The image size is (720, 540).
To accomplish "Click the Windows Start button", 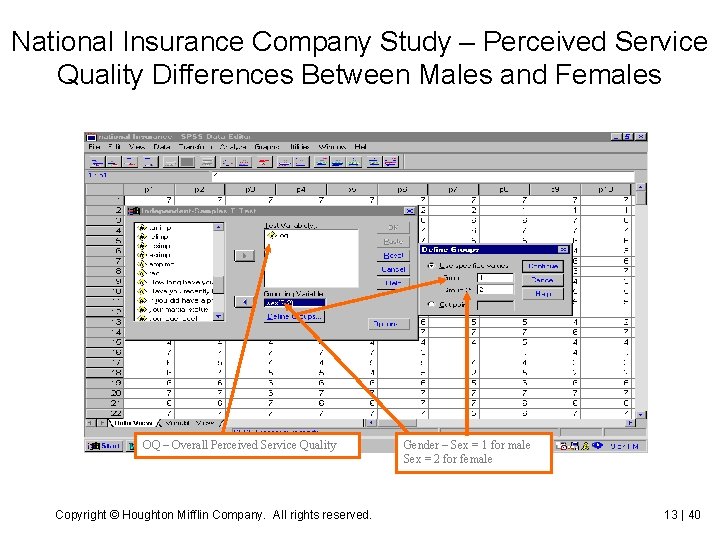I will pyautogui.click(x=104, y=445).
